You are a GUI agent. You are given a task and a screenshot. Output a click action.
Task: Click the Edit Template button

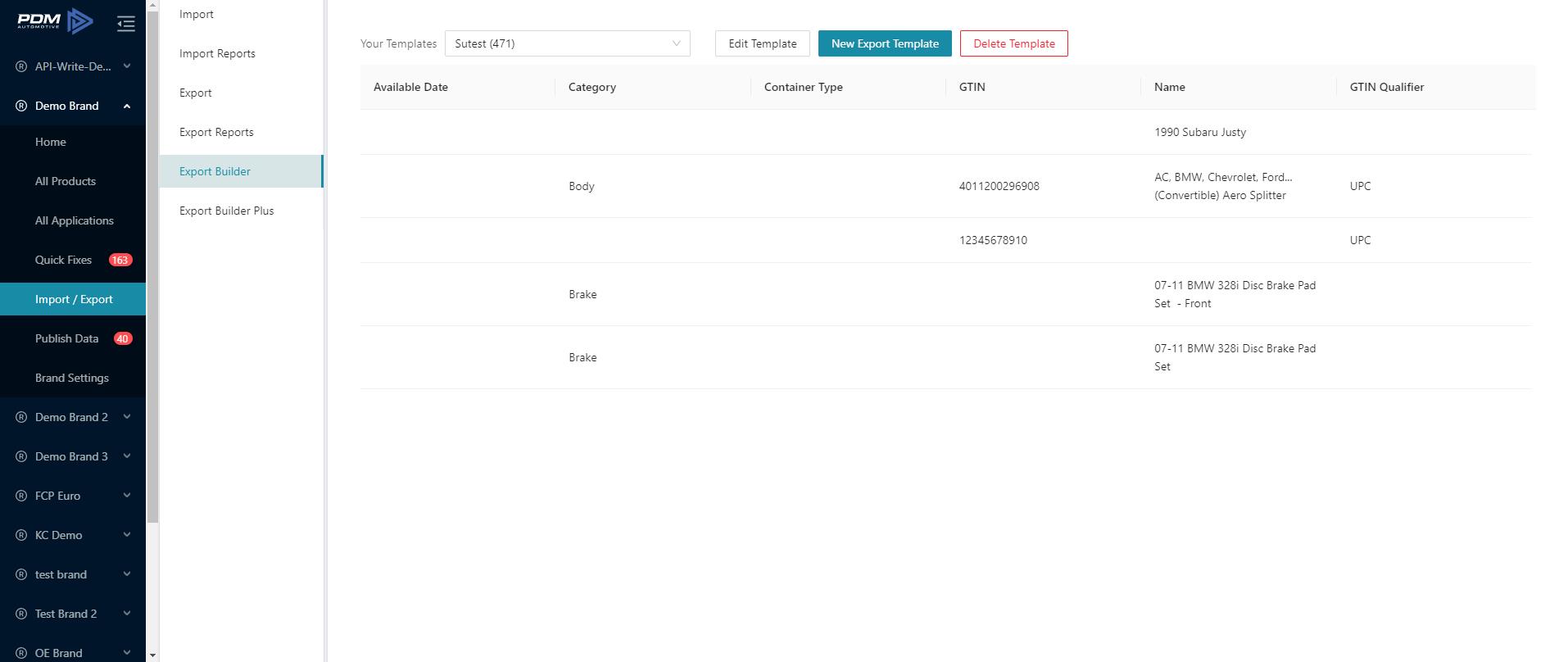click(763, 43)
